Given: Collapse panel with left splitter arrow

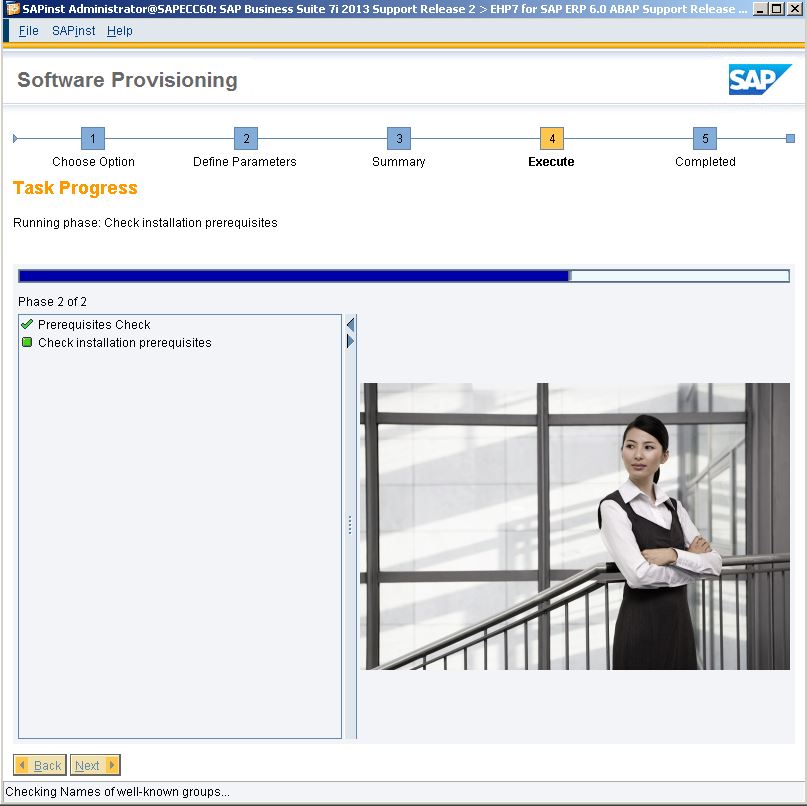Looking at the screenshot, I should click(350, 324).
